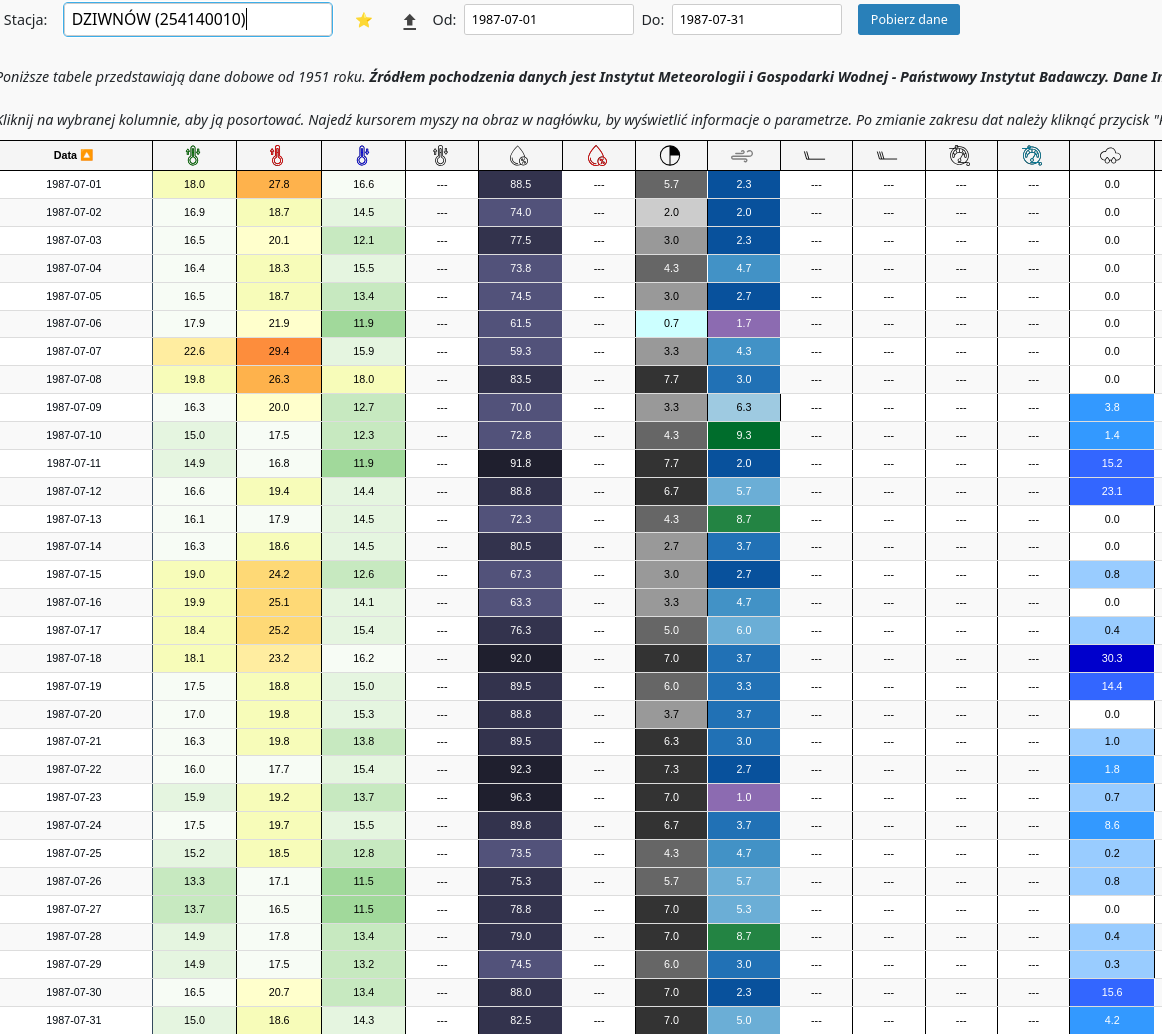Sort by cloud cover circle column

(670, 156)
